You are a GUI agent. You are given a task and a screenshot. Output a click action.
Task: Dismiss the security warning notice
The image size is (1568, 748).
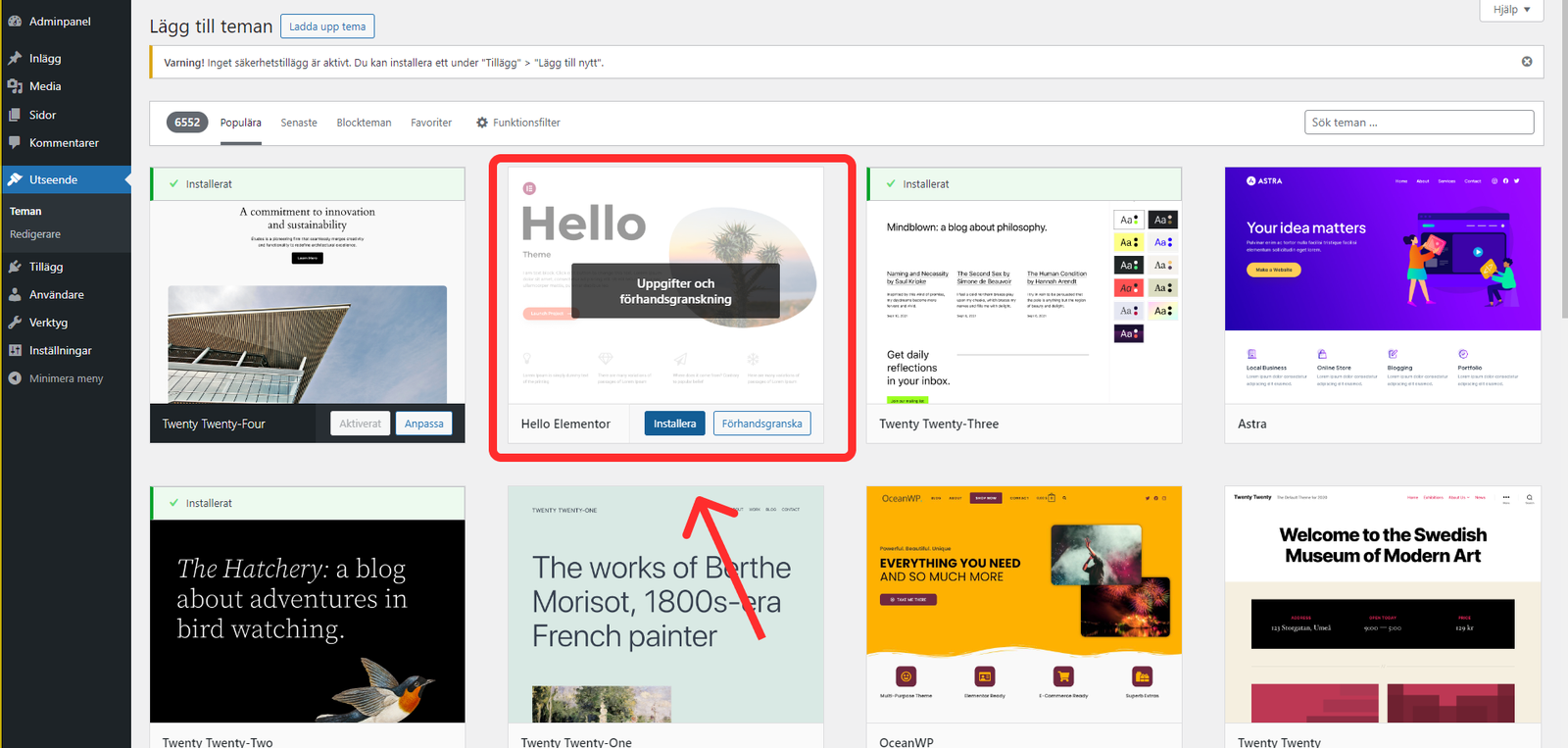click(1527, 62)
